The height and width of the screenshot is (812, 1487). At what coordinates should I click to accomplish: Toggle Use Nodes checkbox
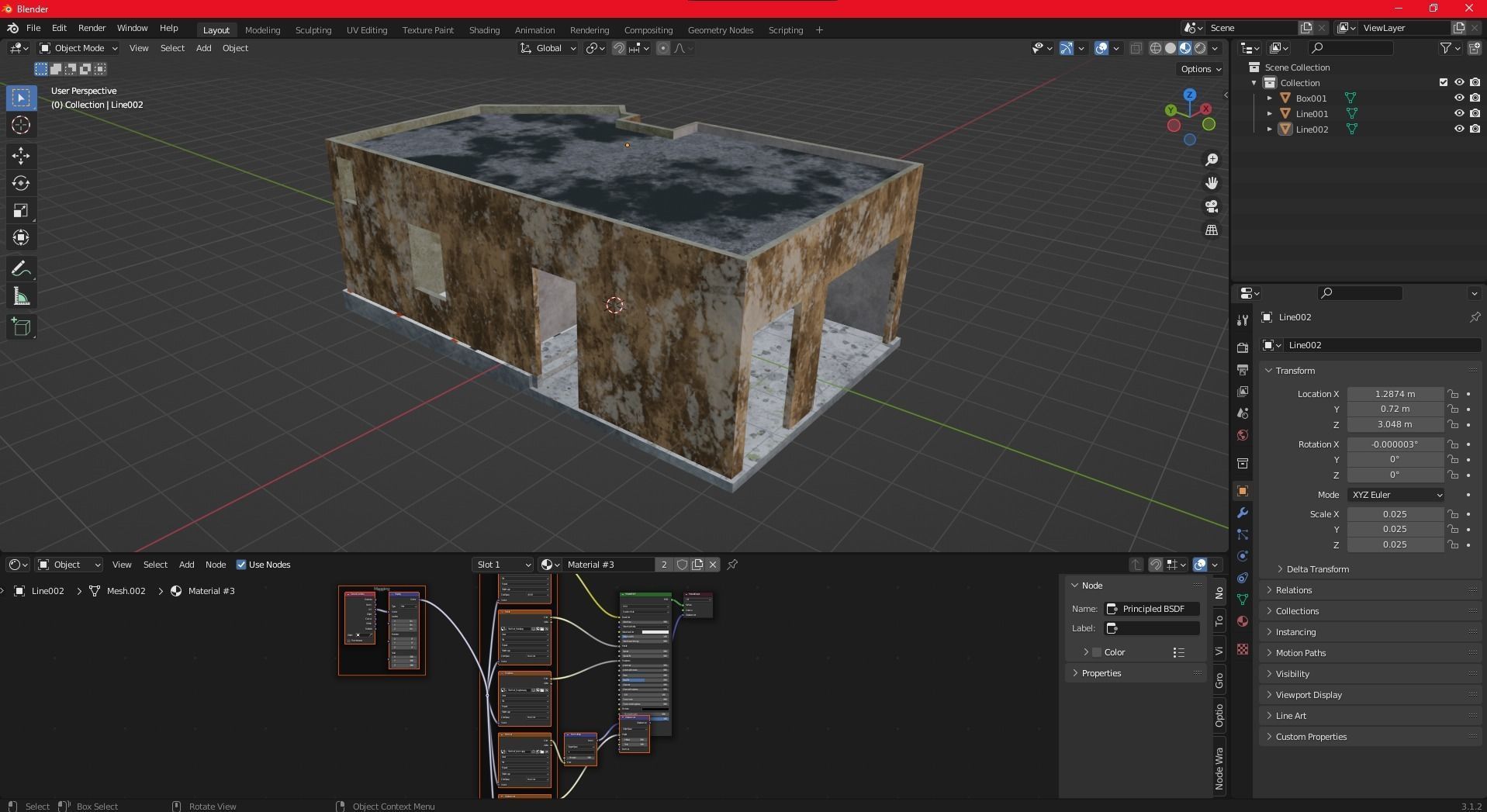pos(241,565)
